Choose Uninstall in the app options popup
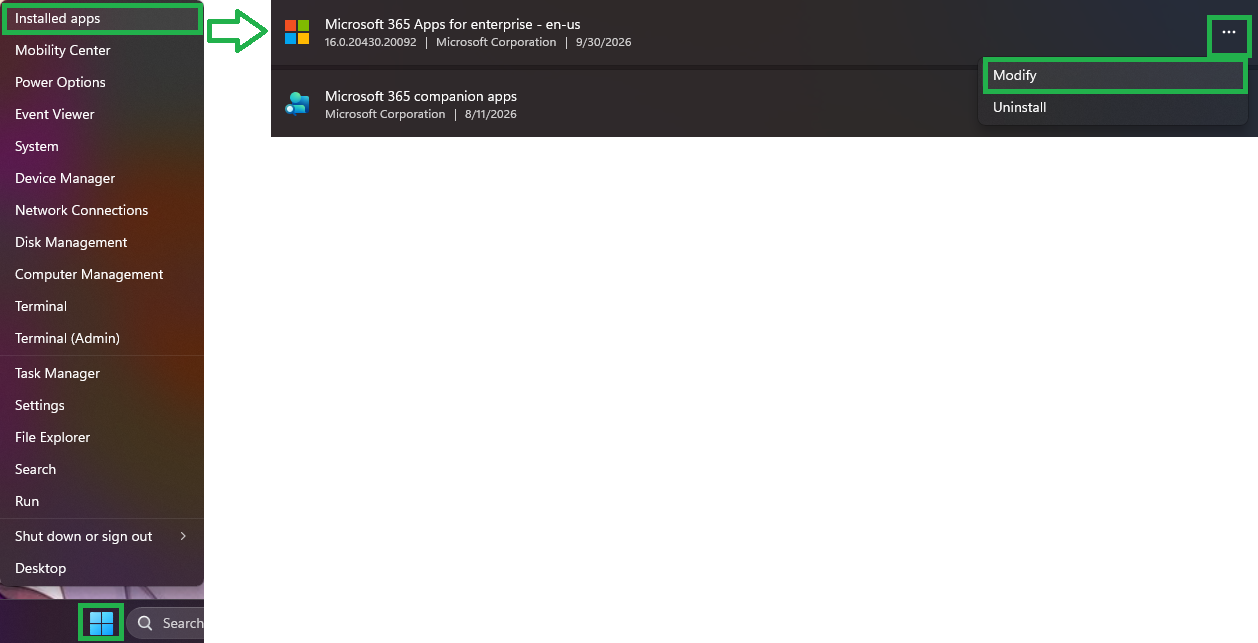 point(1113,107)
